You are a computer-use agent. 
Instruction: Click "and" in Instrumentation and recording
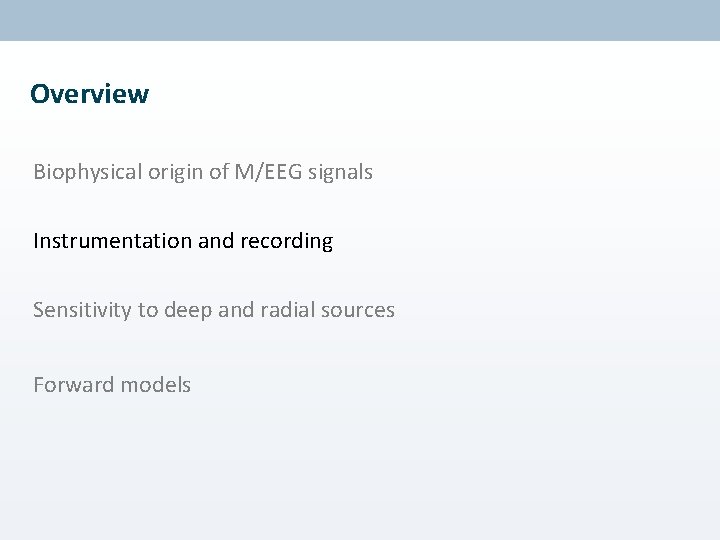coord(216,241)
